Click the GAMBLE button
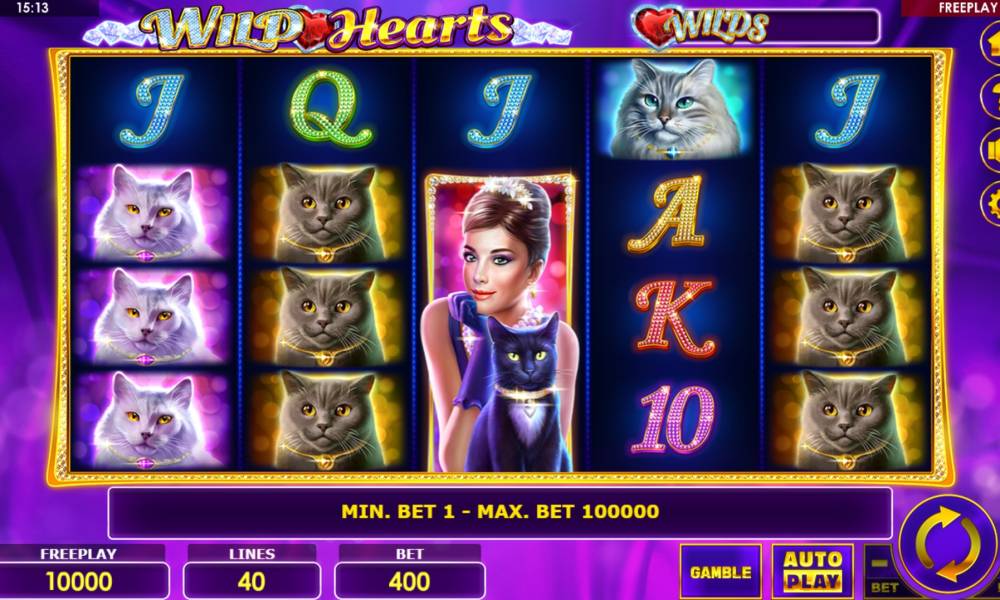The image size is (1000, 600). (x=721, y=572)
